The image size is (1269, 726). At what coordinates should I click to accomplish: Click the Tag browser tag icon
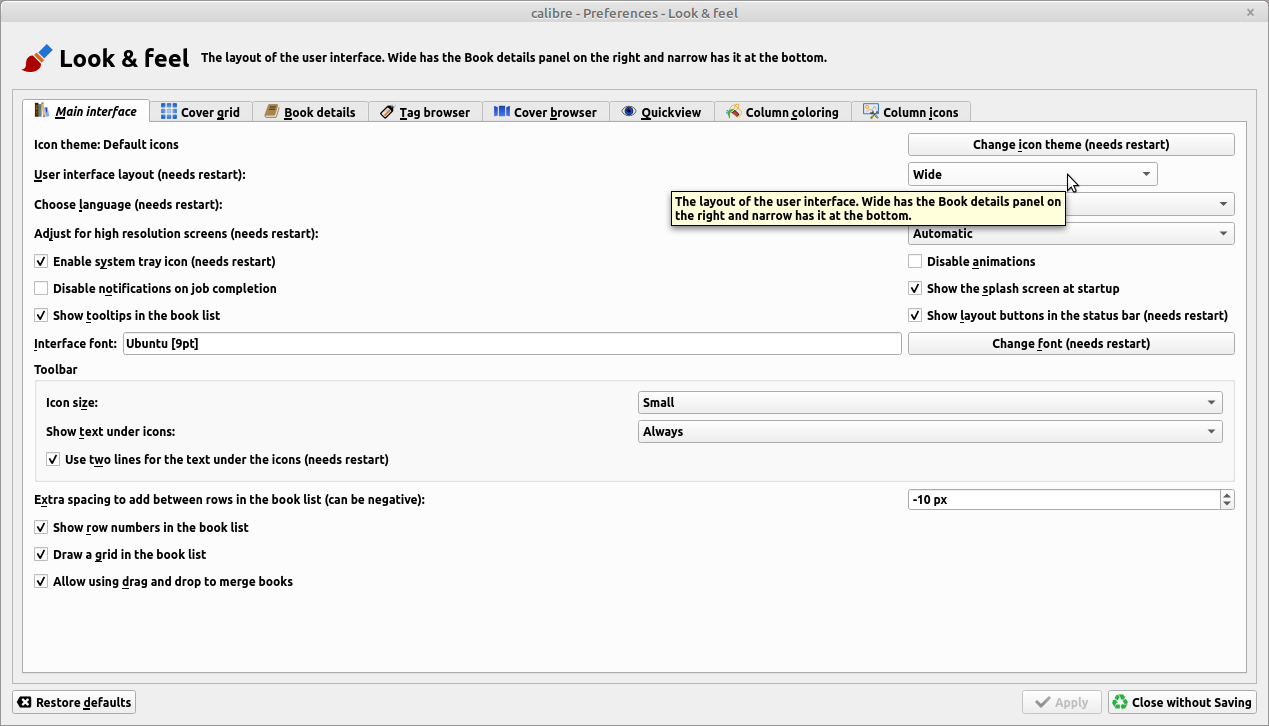387,112
